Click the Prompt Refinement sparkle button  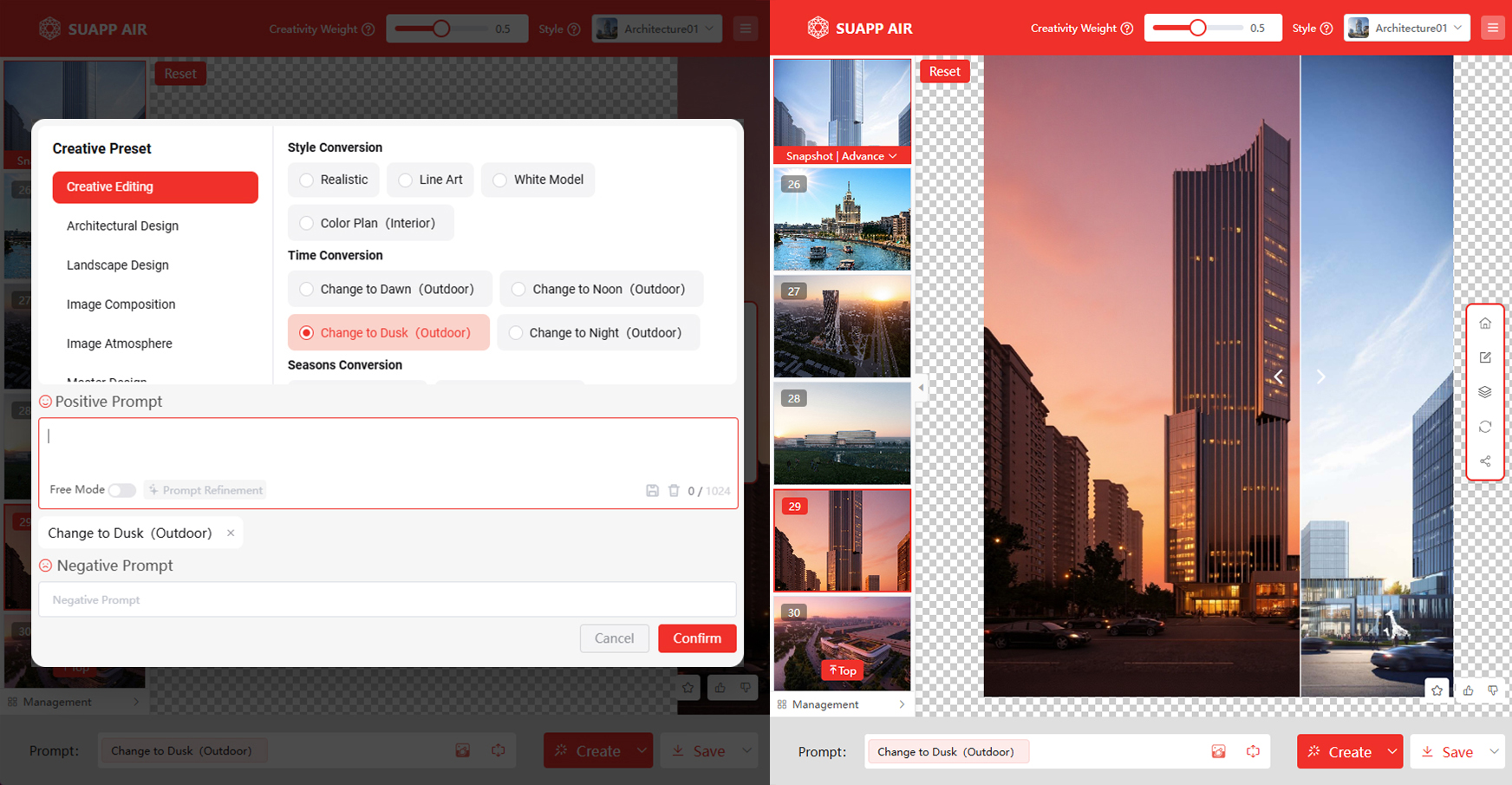205,490
